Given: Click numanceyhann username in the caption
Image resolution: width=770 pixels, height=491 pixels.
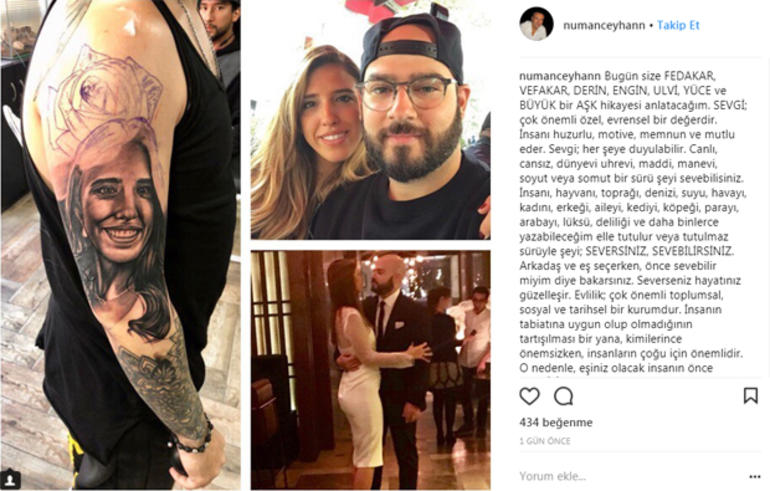Looking at the screenshot, I should click(x=560, y=76).
